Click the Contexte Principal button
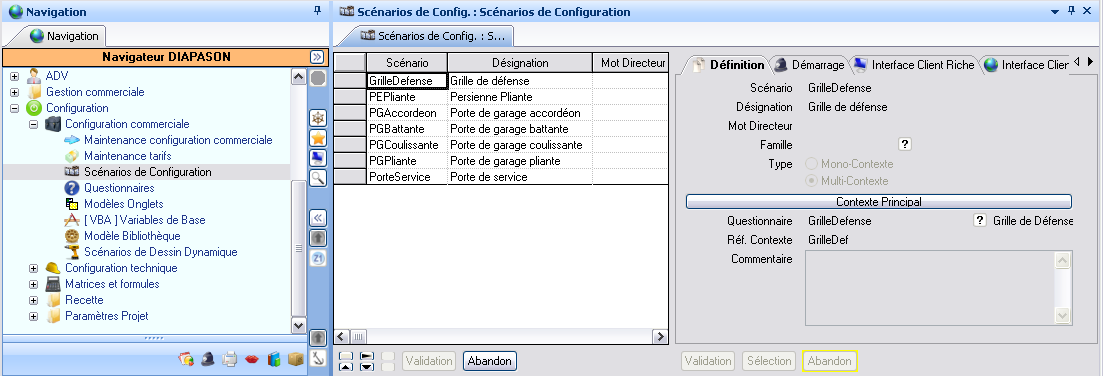 pos(879,202)
